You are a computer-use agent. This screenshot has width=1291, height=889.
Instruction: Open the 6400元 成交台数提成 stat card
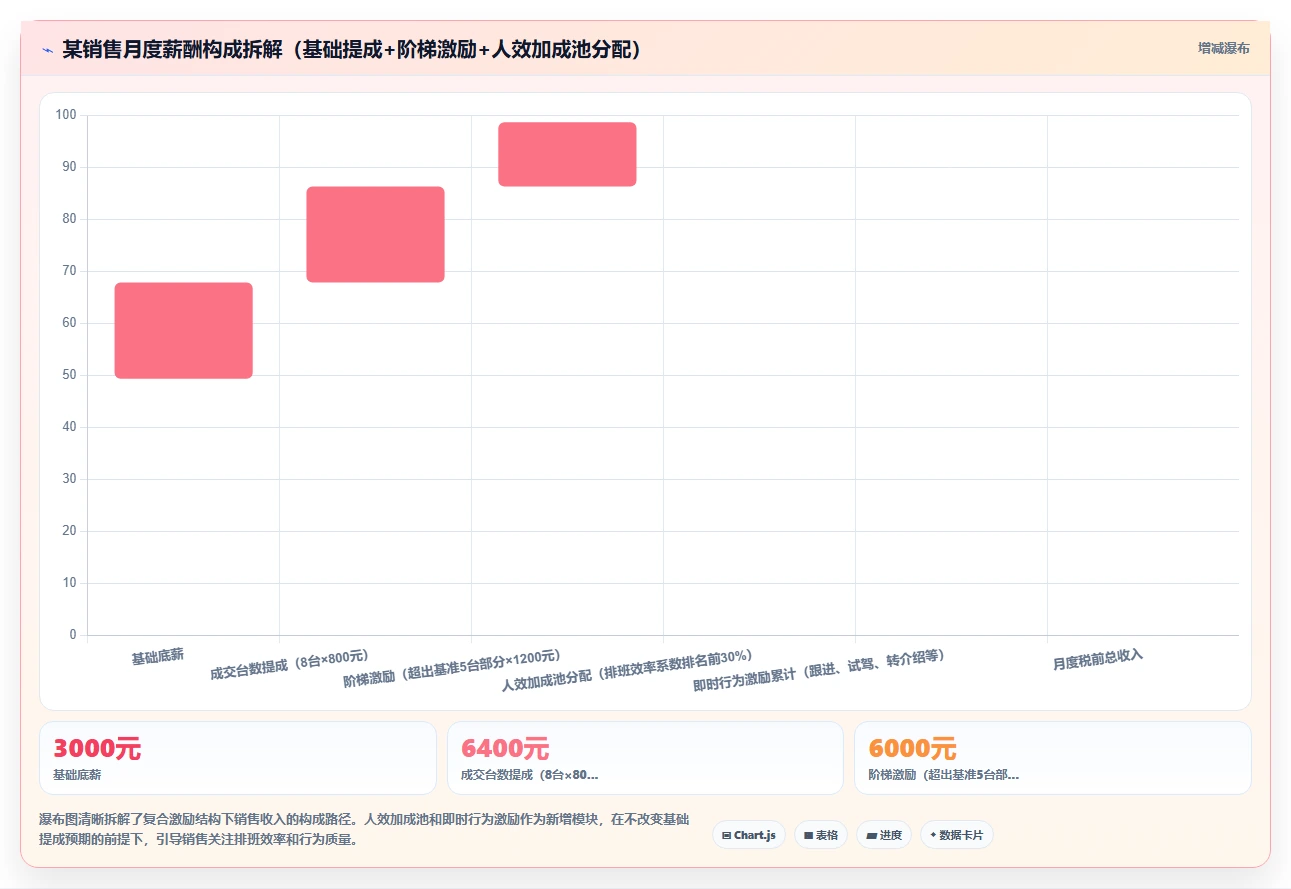[x=645, y=758]
